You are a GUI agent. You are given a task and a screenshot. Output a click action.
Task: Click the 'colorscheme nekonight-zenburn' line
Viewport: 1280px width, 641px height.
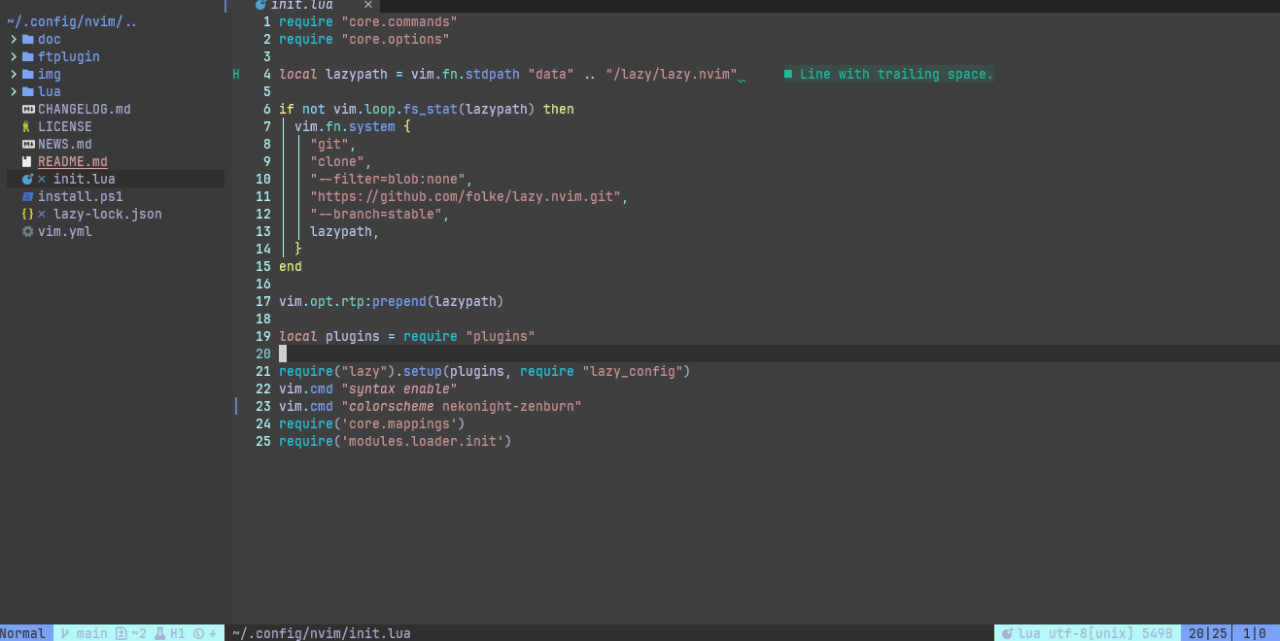[x=430, y=407]
